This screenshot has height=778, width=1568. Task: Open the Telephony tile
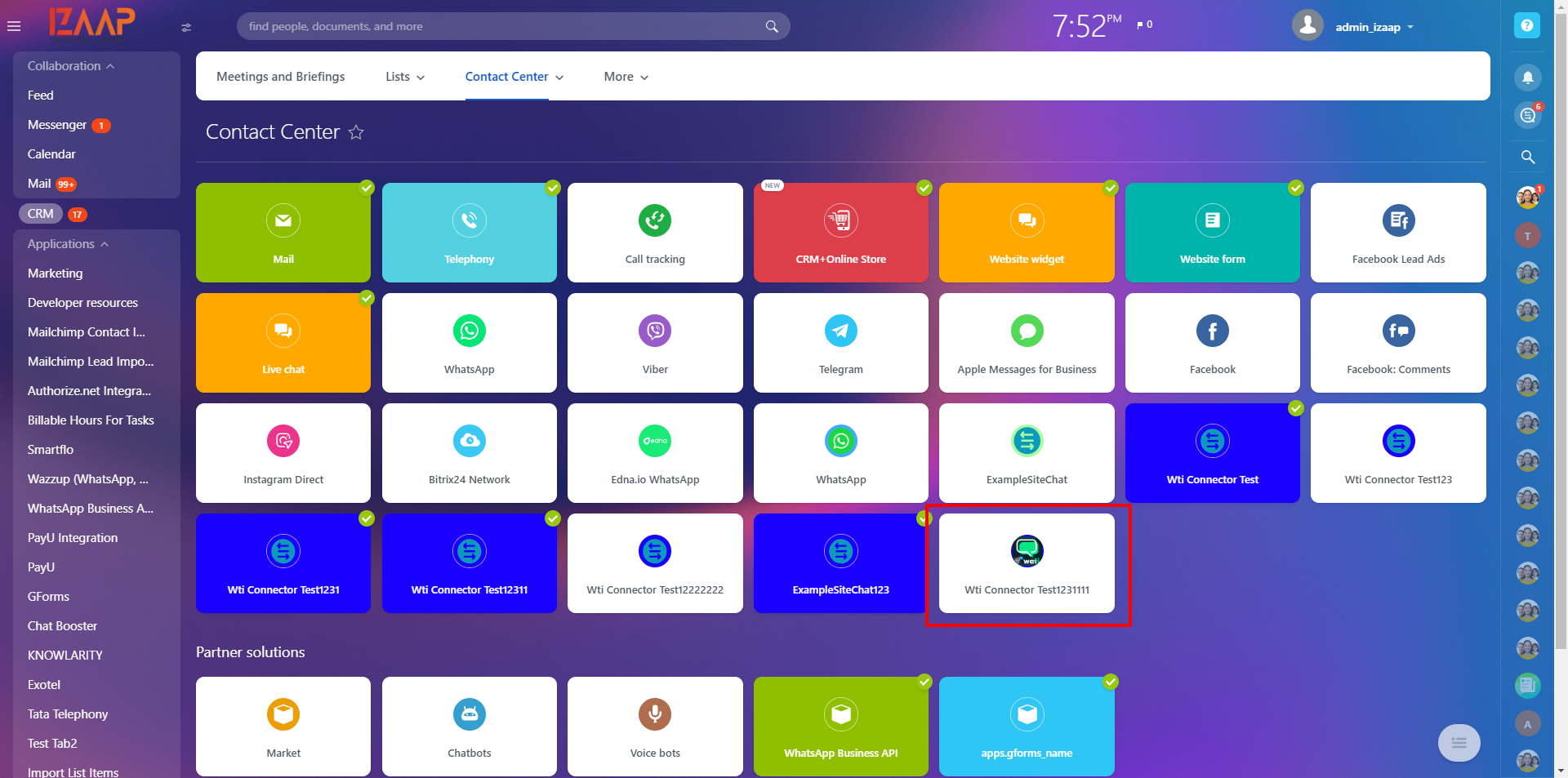pyautogui.click(x=470, y=233)
